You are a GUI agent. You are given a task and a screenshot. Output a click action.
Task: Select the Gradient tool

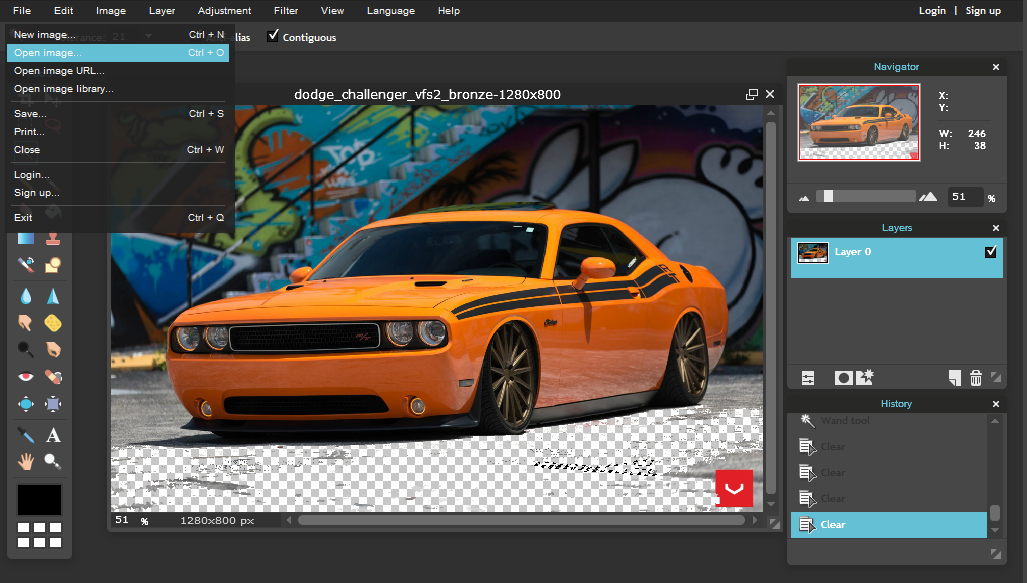(26, 238)
